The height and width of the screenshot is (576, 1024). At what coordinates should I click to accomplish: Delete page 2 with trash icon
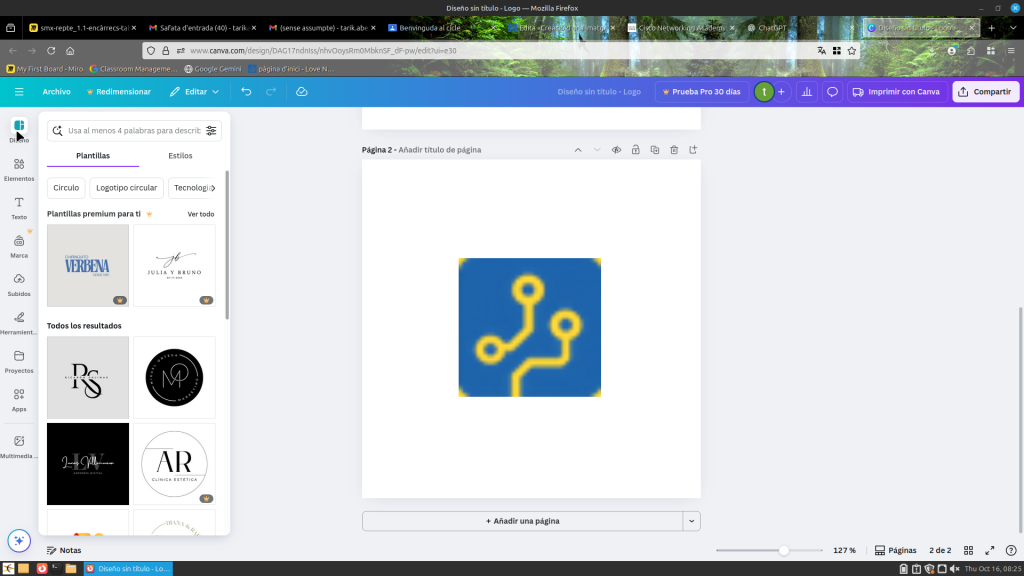tap(674, 150)
